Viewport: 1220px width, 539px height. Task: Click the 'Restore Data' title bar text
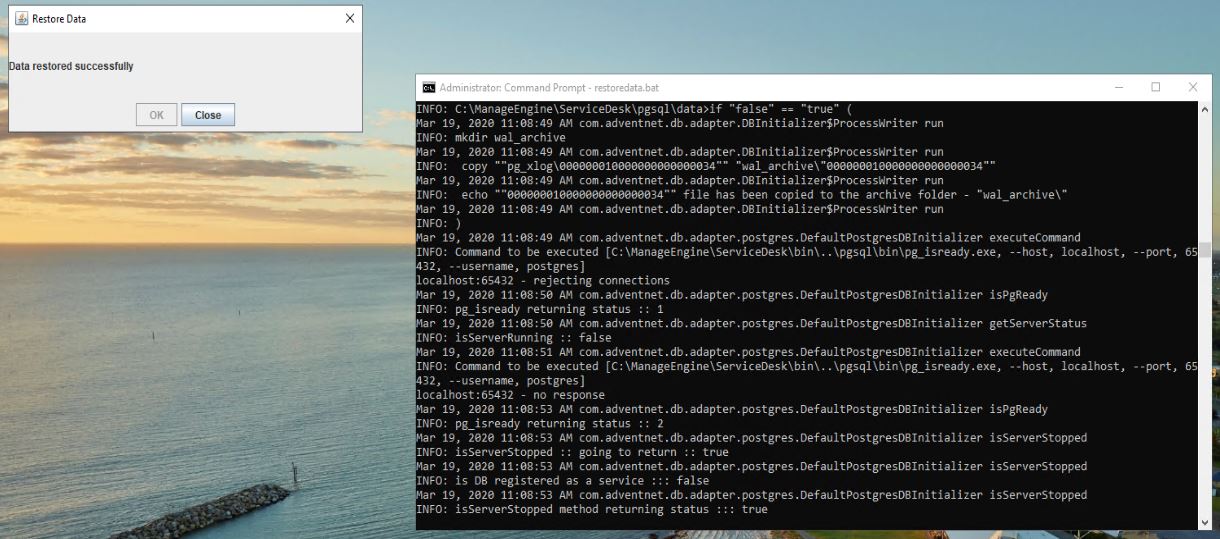59,19
